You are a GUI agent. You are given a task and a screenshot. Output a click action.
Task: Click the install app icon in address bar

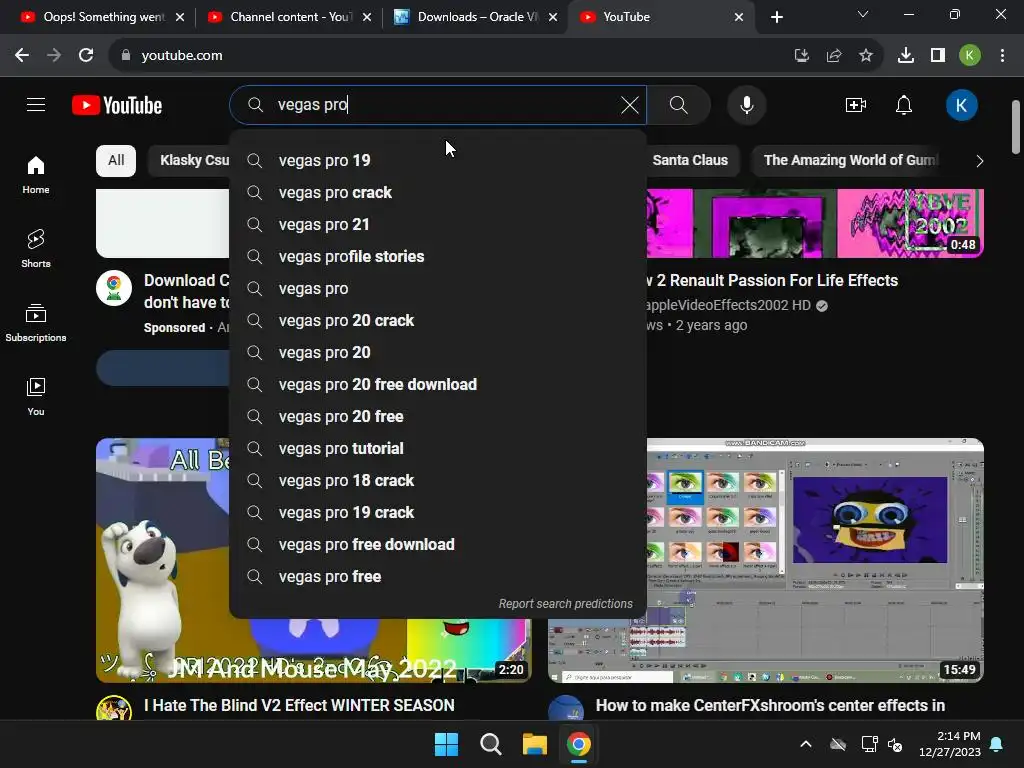[x=802, y=56]
